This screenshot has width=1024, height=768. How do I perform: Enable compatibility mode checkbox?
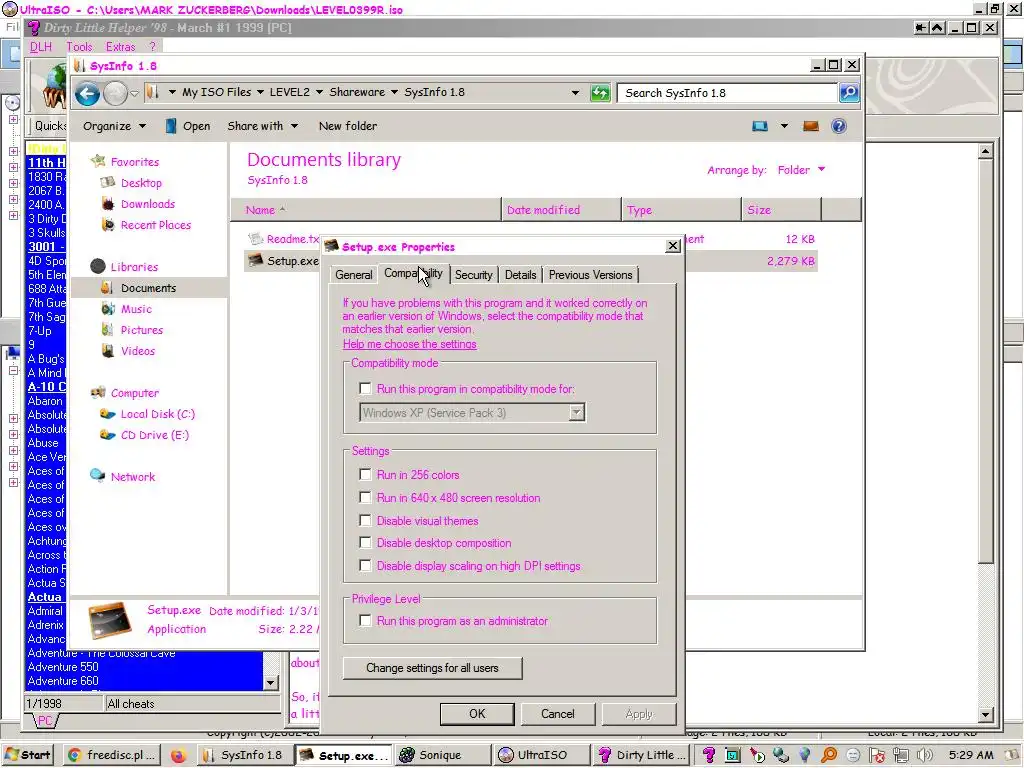[365, 389]
